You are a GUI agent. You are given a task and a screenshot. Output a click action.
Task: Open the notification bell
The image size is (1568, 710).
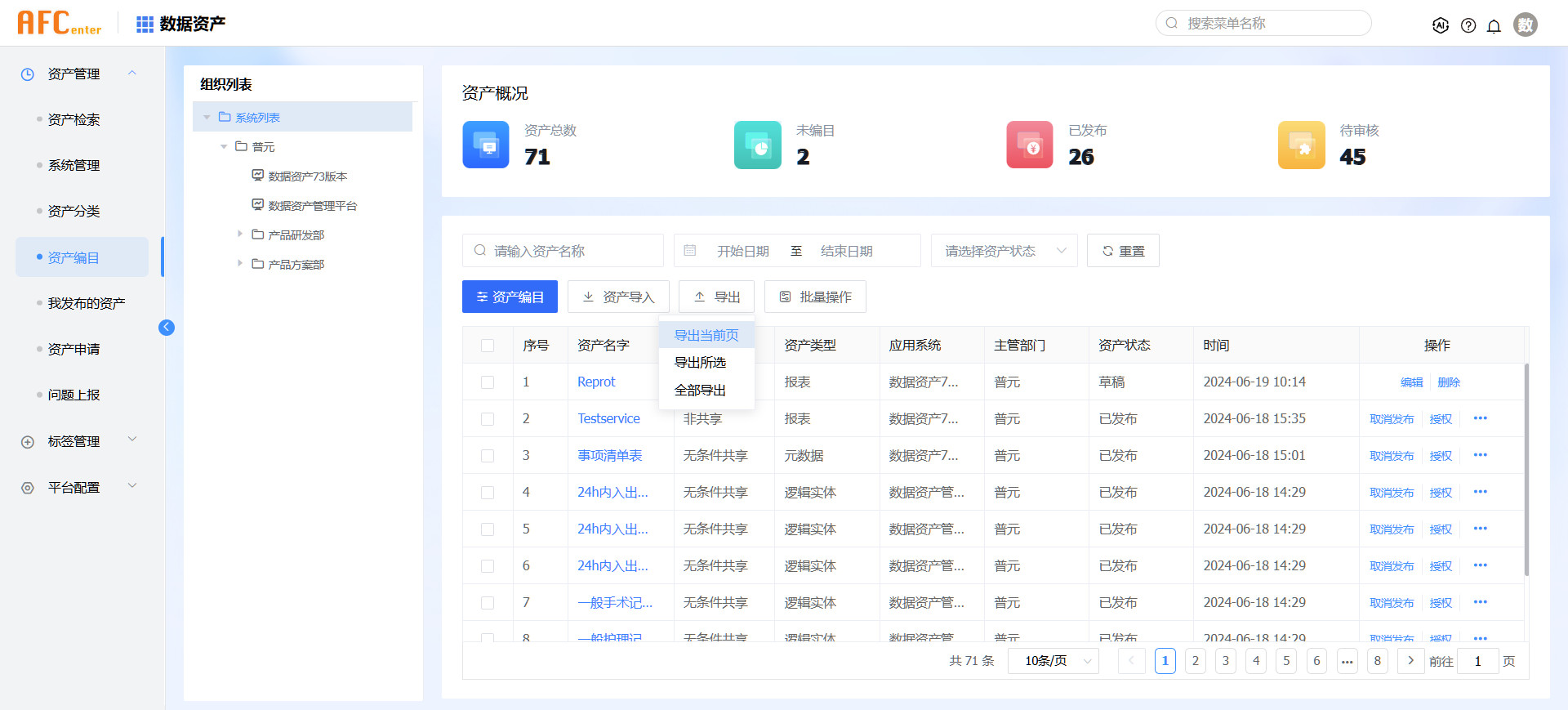click(1494, 25)
